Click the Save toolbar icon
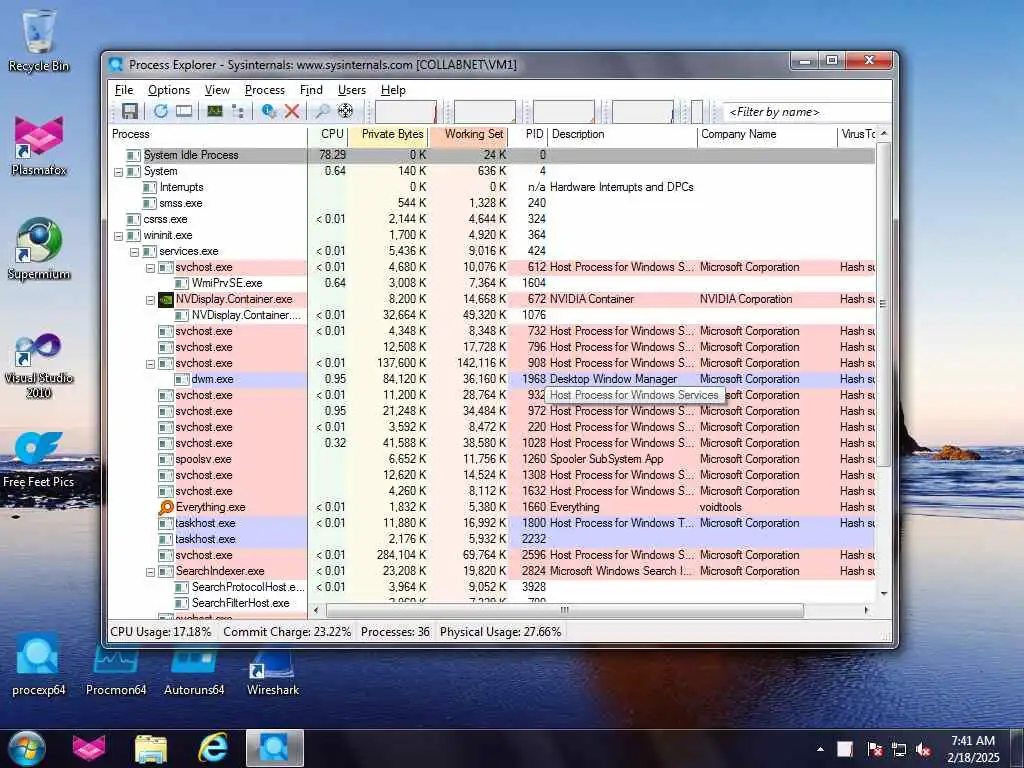1024x768 pixels. click(129, 111)
